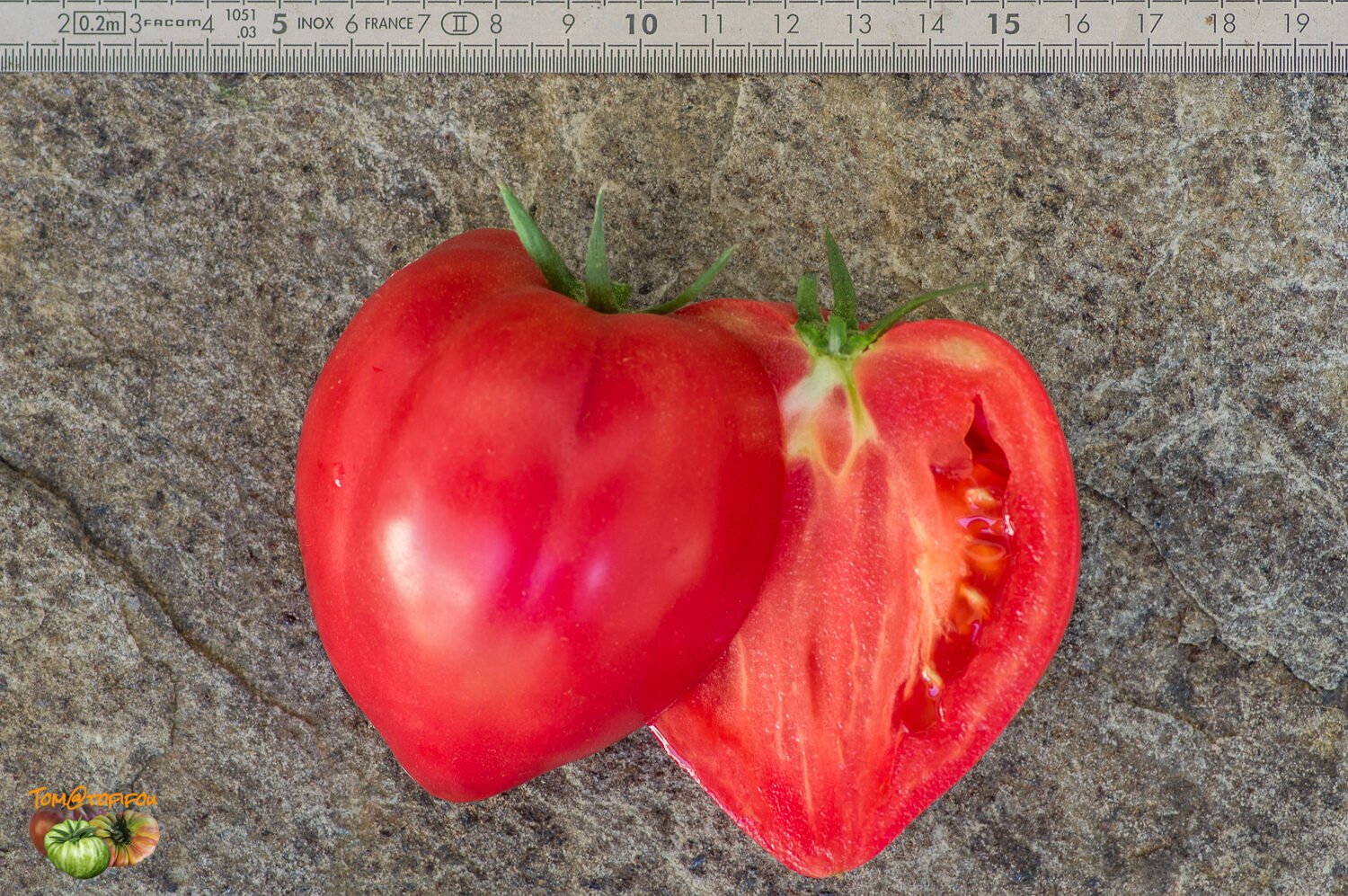Click the bold "10" on the ruler
Viewport: 1348px width, 896px height.
pyautogui.click(x=641, y=24)
